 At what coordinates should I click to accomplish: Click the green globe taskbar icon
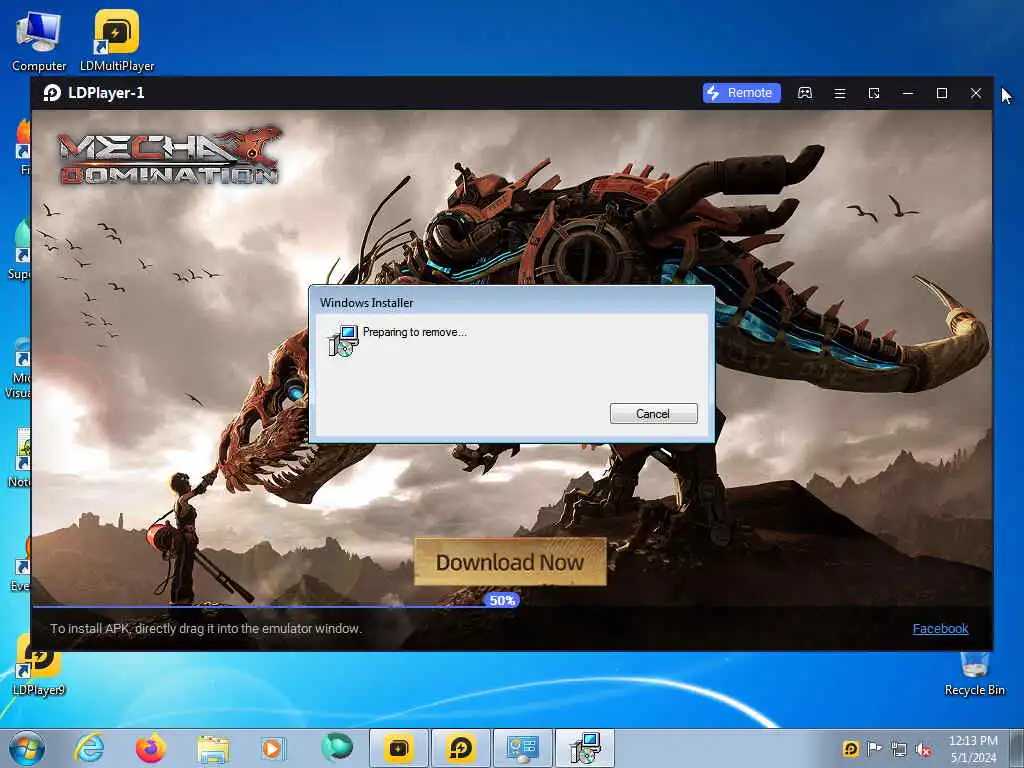pos(336,748)
